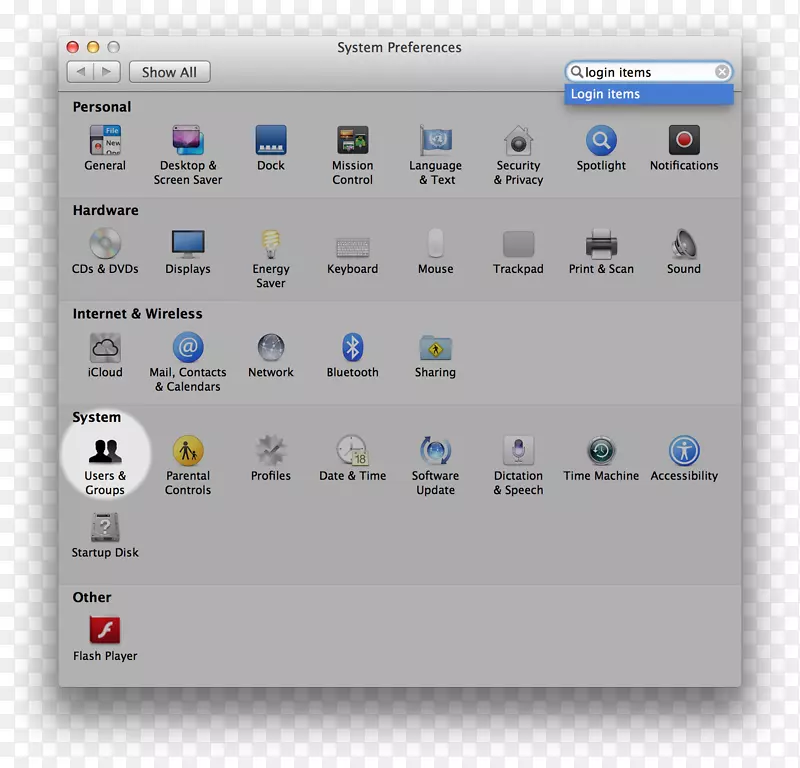
Task: Clear the search field with the x button
Action: coord(722,71)
